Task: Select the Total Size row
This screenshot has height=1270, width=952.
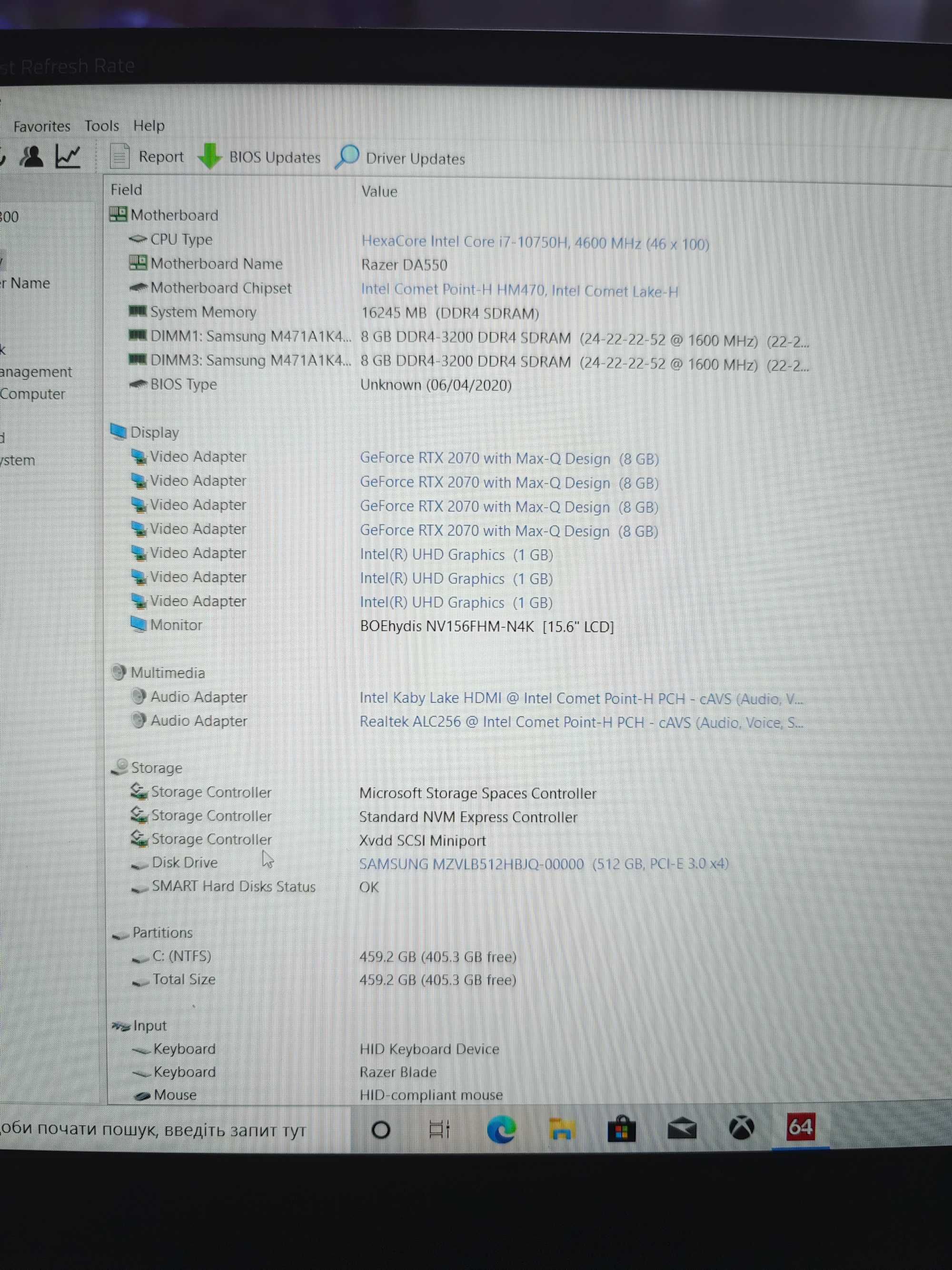Action: [x=324, y=980]
